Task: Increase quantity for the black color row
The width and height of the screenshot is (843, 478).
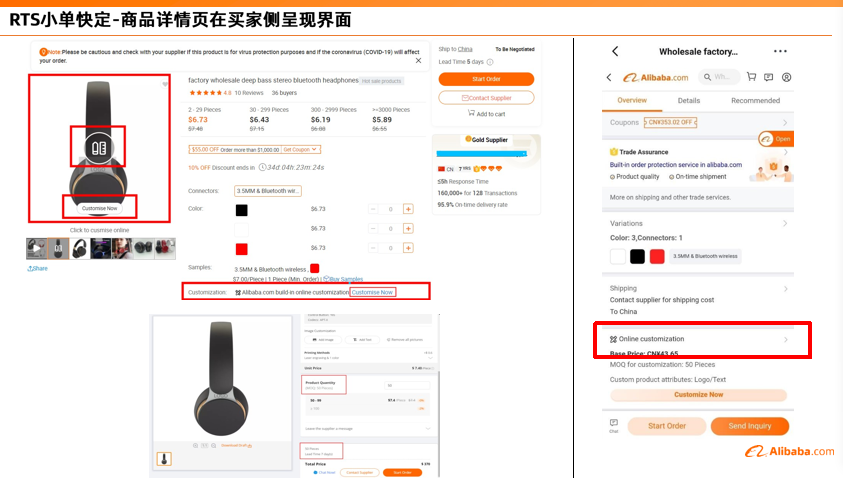Action: [x=408, y=209]
